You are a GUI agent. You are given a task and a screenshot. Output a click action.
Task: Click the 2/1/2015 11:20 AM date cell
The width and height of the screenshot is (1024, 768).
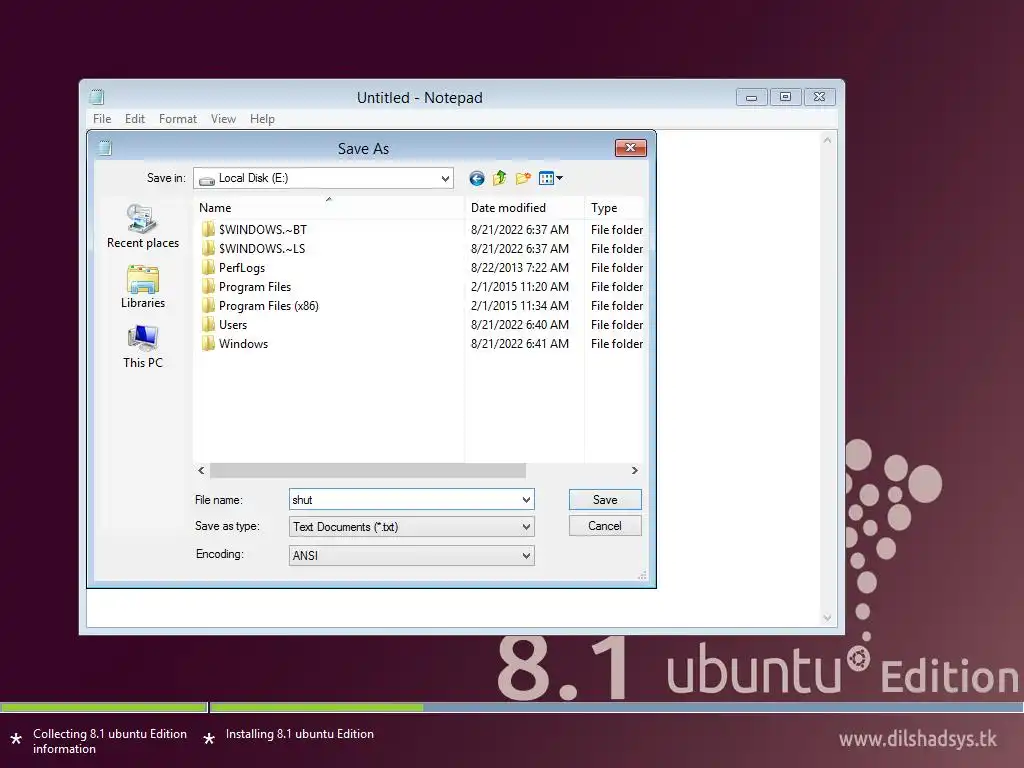[x=520, y=286]
